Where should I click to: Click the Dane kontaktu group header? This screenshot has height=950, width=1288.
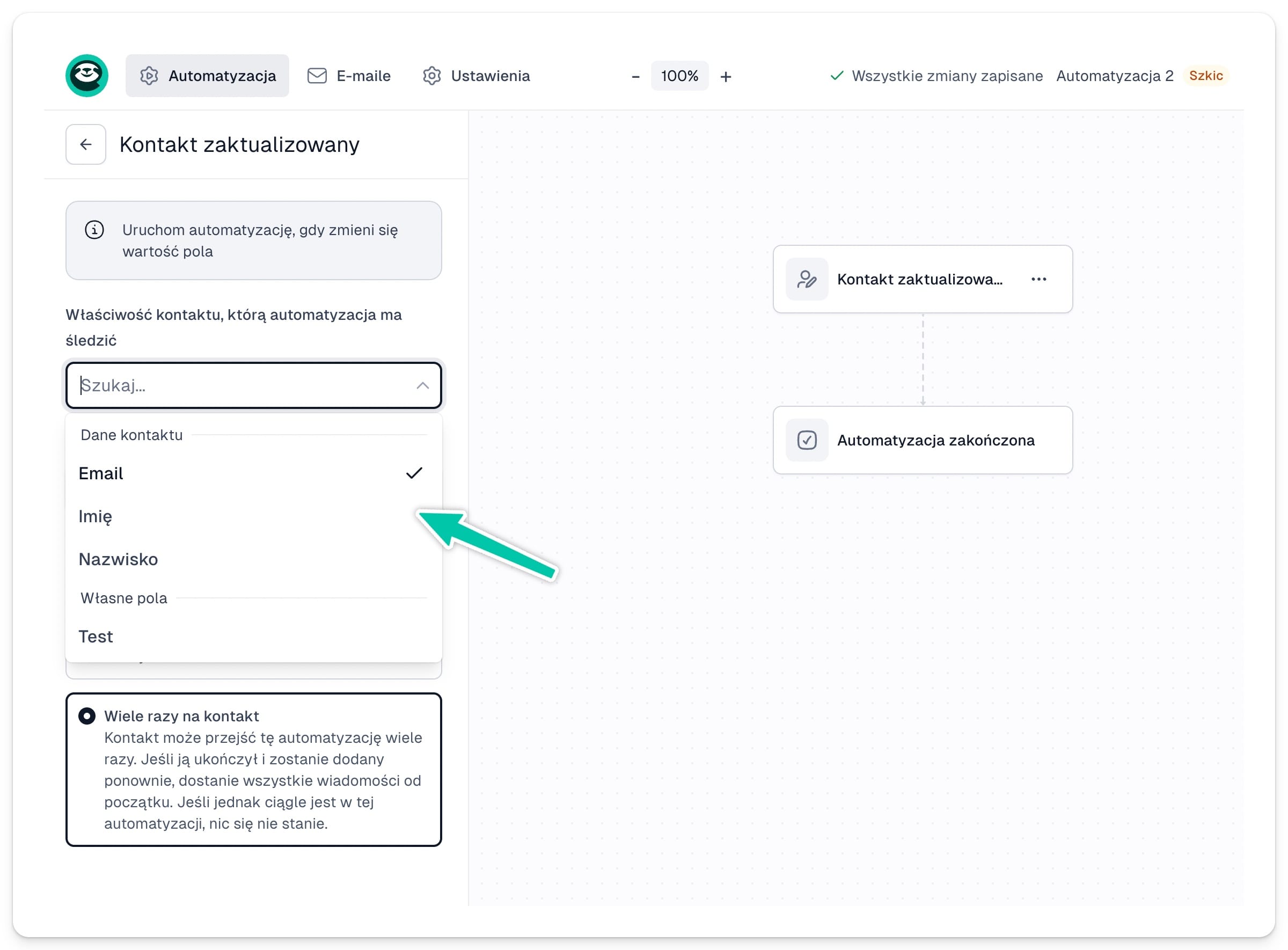[x=131, y=435]
